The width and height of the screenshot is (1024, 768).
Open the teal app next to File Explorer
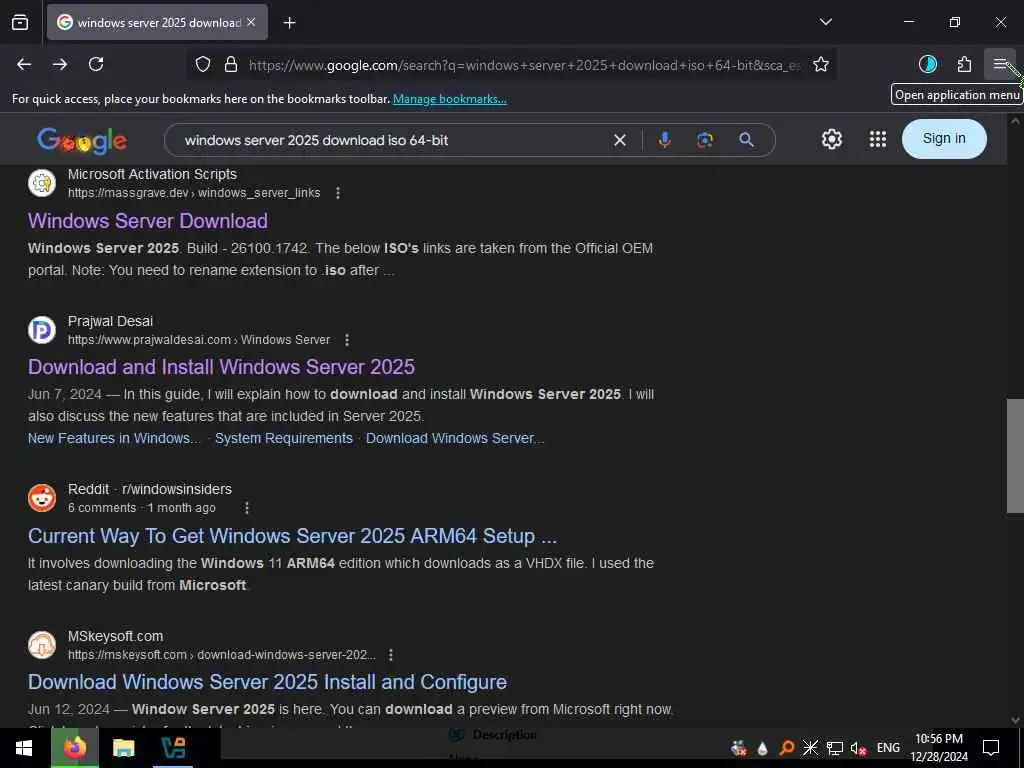(173, 748)
